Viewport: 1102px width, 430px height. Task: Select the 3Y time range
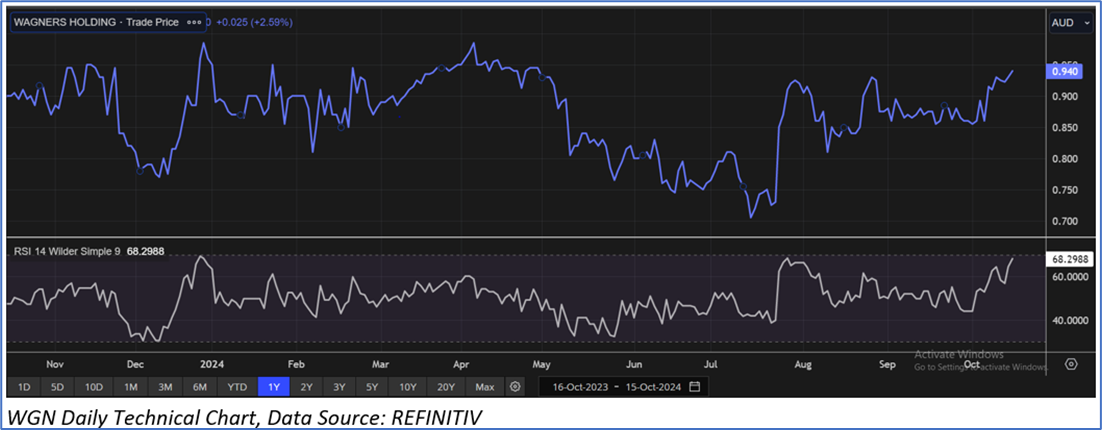(x=339, y=386)
